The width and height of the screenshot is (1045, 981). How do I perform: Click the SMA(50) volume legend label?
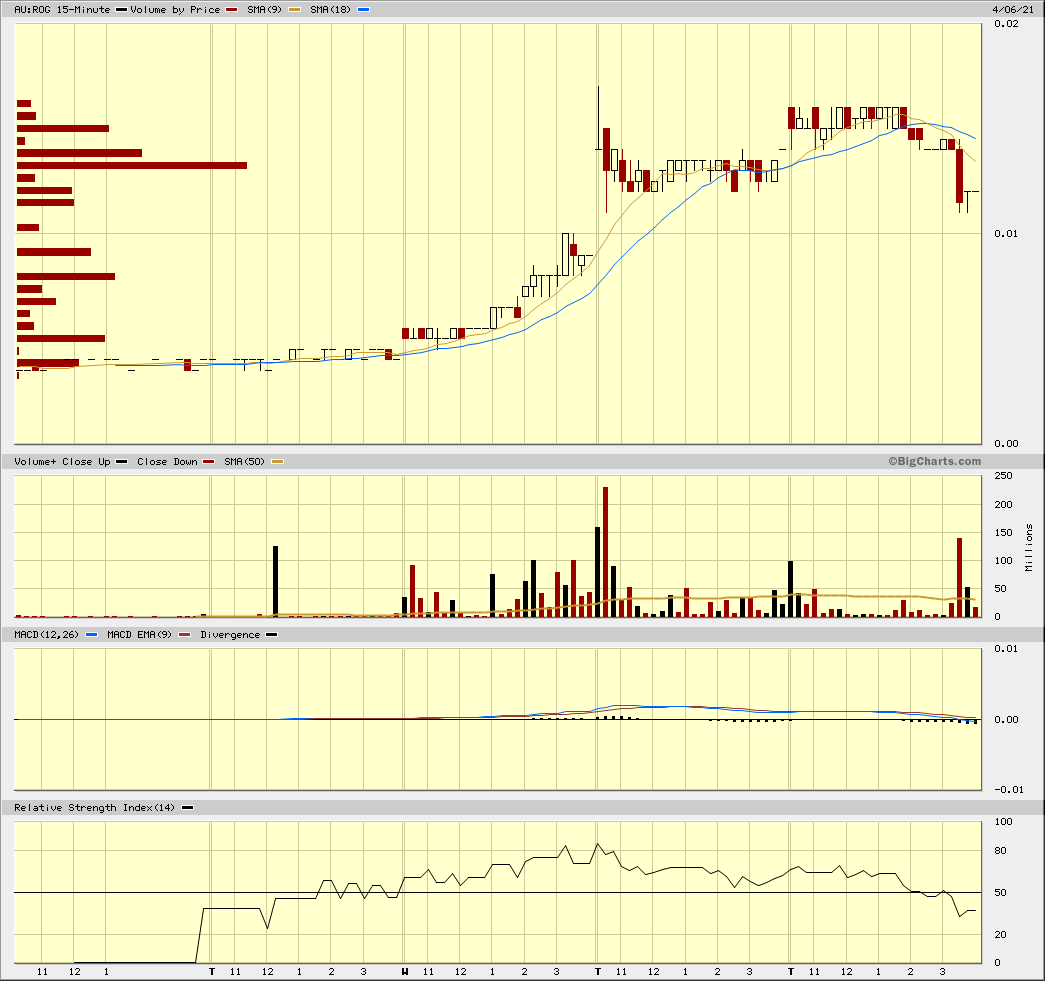click(x=245, y=461)
